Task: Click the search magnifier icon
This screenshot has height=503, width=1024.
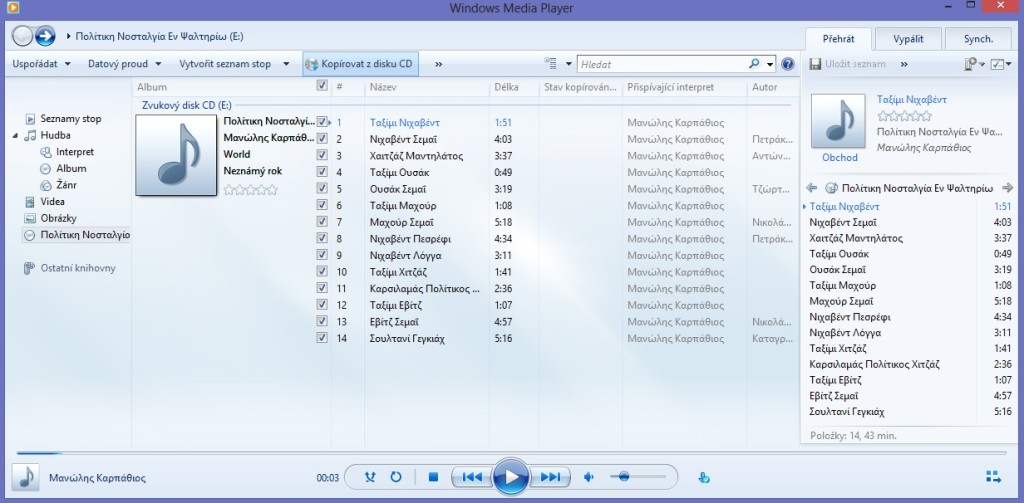Action: point(754,64)
